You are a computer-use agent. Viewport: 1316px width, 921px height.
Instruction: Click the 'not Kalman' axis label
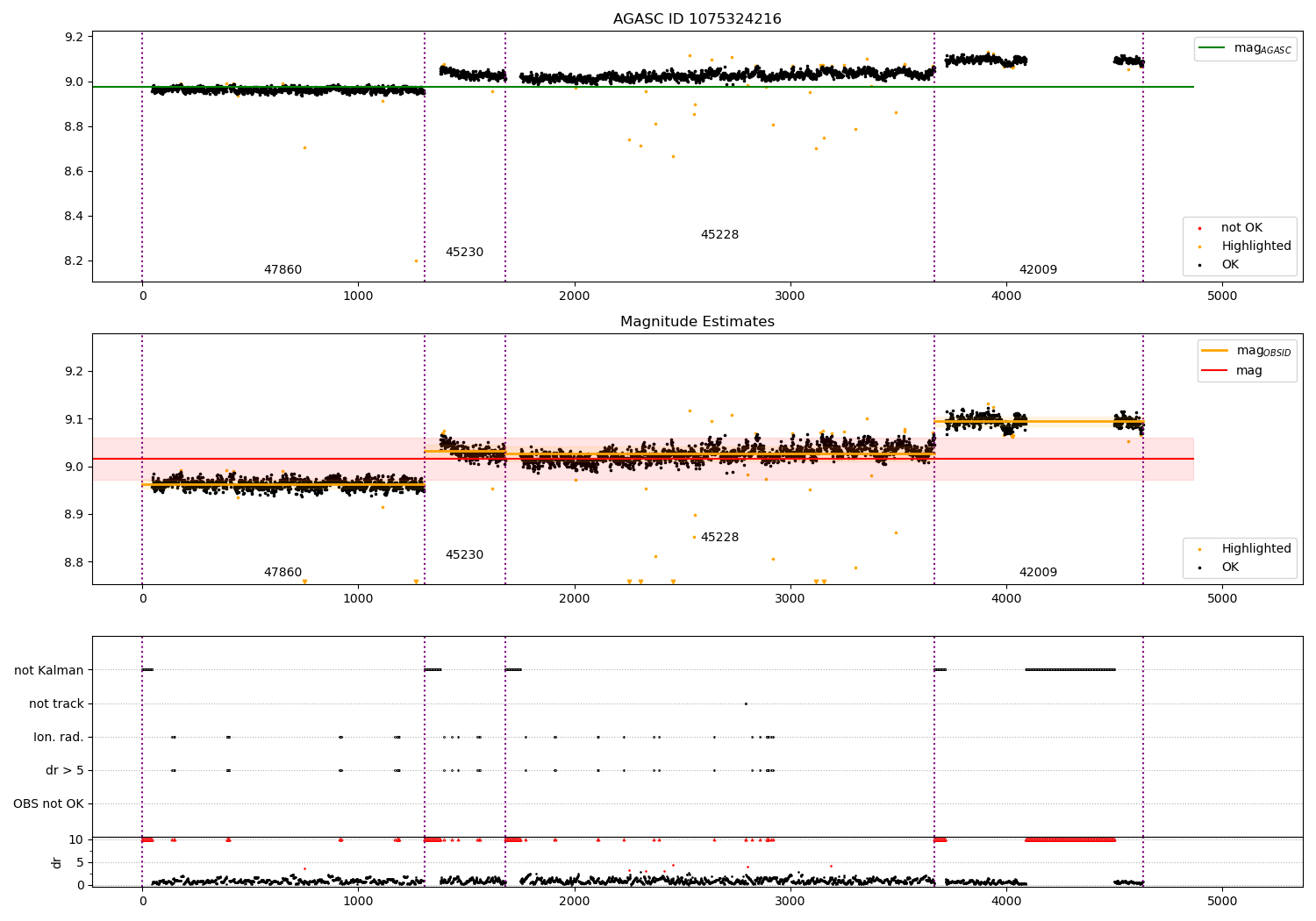coord(49,671)
